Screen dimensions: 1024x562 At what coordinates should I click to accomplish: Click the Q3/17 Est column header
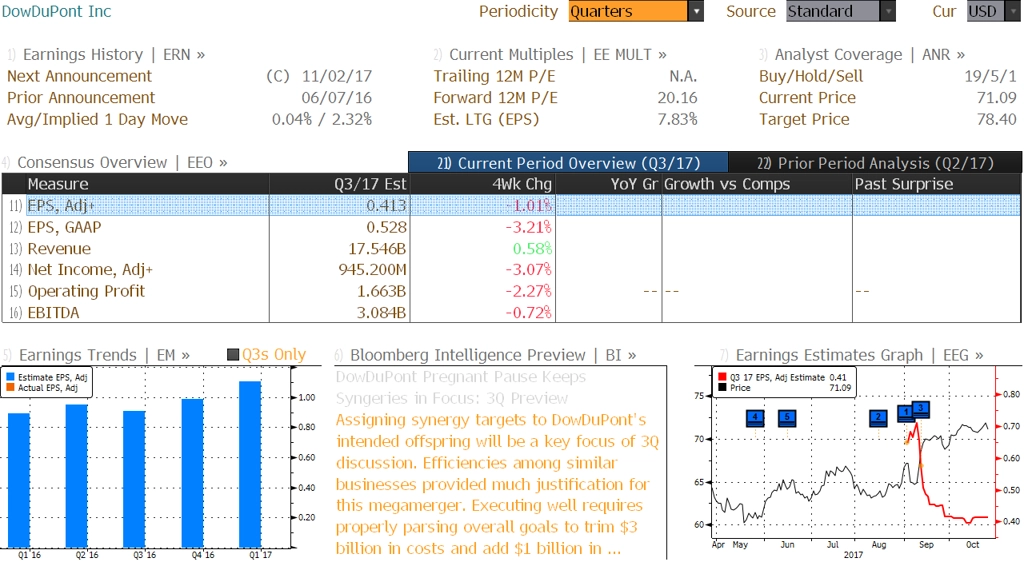[339, 184]
